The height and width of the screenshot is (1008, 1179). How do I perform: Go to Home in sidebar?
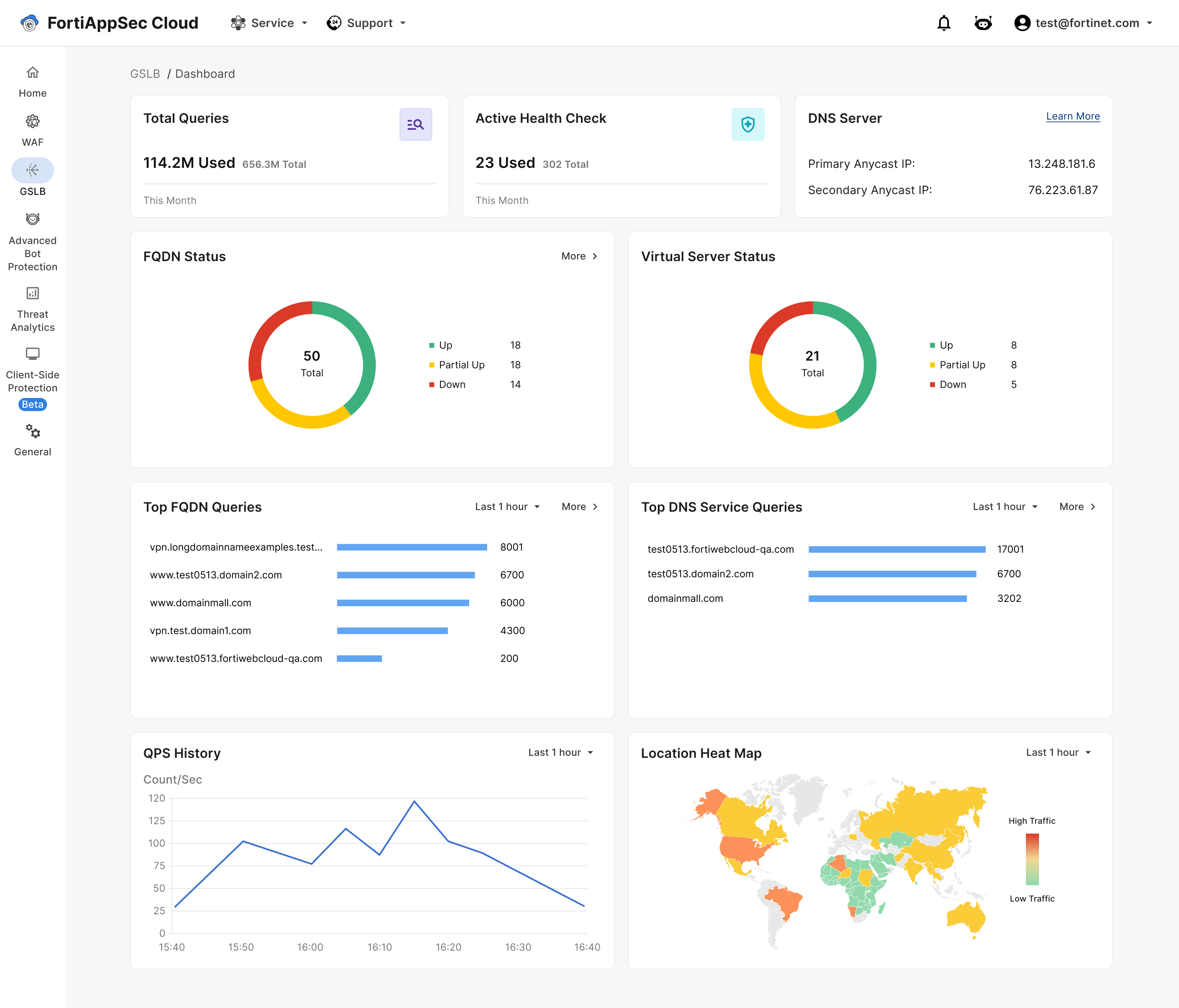click(x=32, y=81)
